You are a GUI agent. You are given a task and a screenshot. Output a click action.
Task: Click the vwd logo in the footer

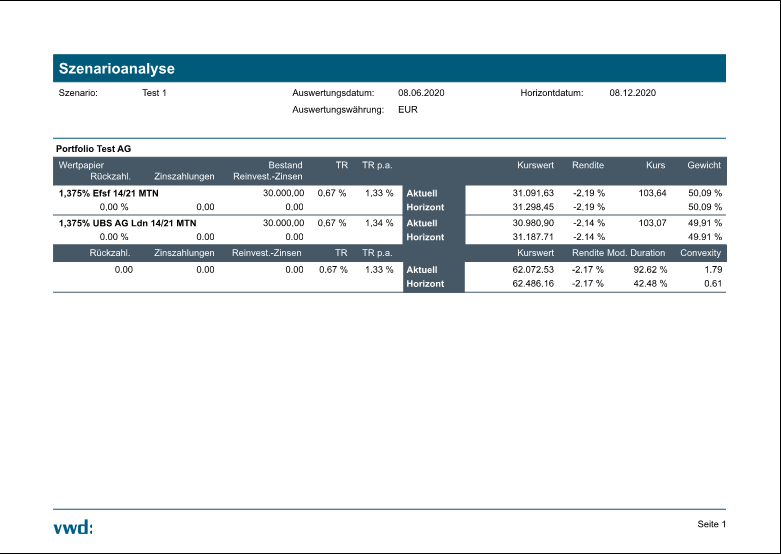[x=73, y=527]
